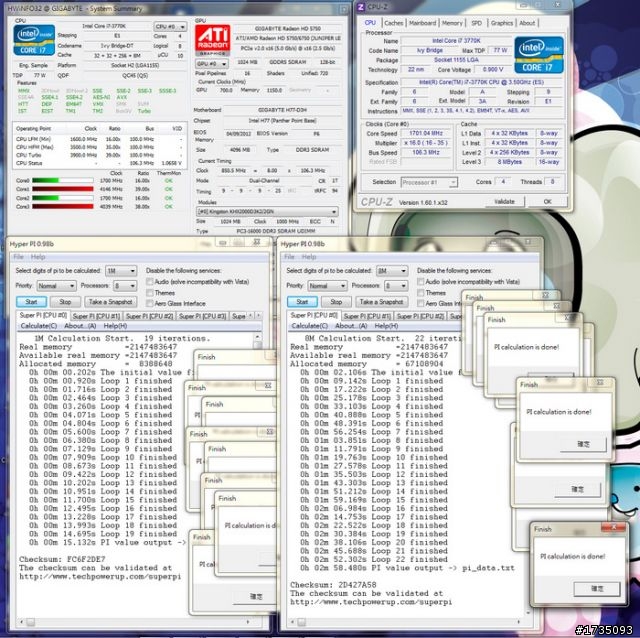The width and height of the screenshot is (640, 638).
Task: Switch to the Graphics tab in CPU-Z
Action: tap(502, 23)
